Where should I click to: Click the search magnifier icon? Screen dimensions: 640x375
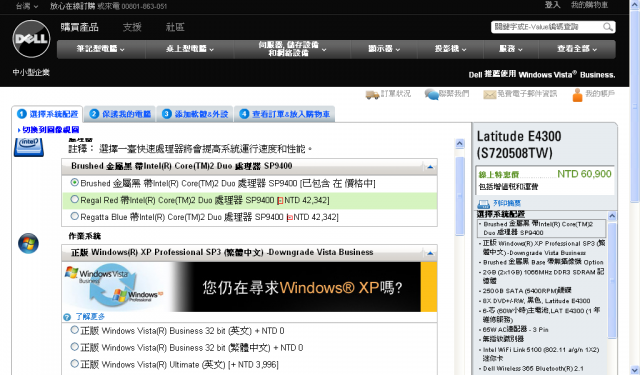point(607,27)
